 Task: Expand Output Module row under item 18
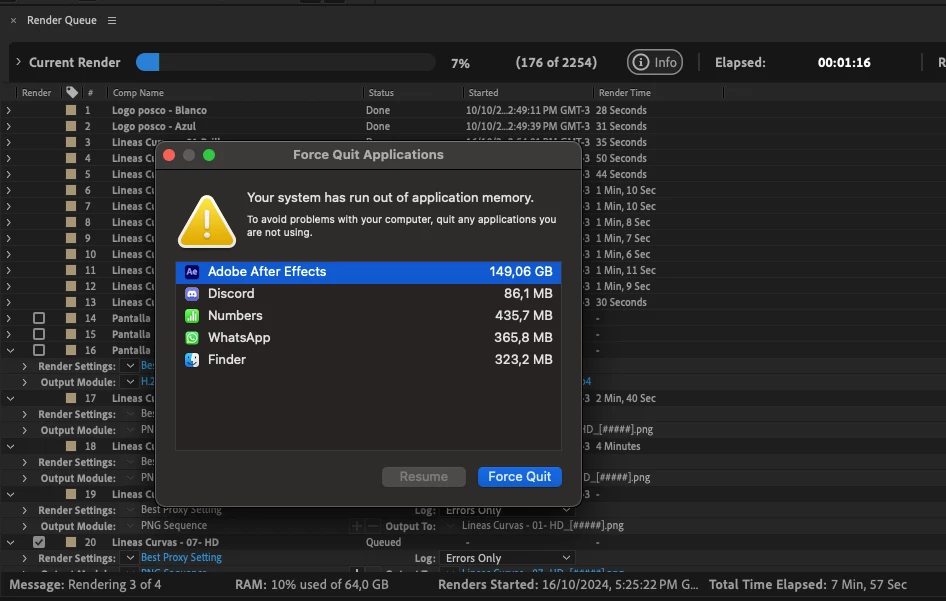[x=24, y=478]
